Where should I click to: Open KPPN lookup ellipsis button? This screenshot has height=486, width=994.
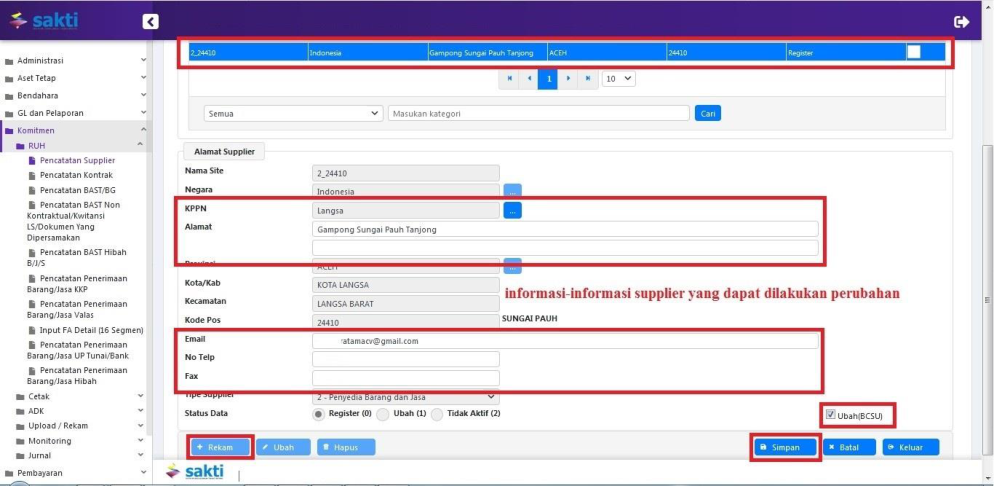click(x=512, y=210)
